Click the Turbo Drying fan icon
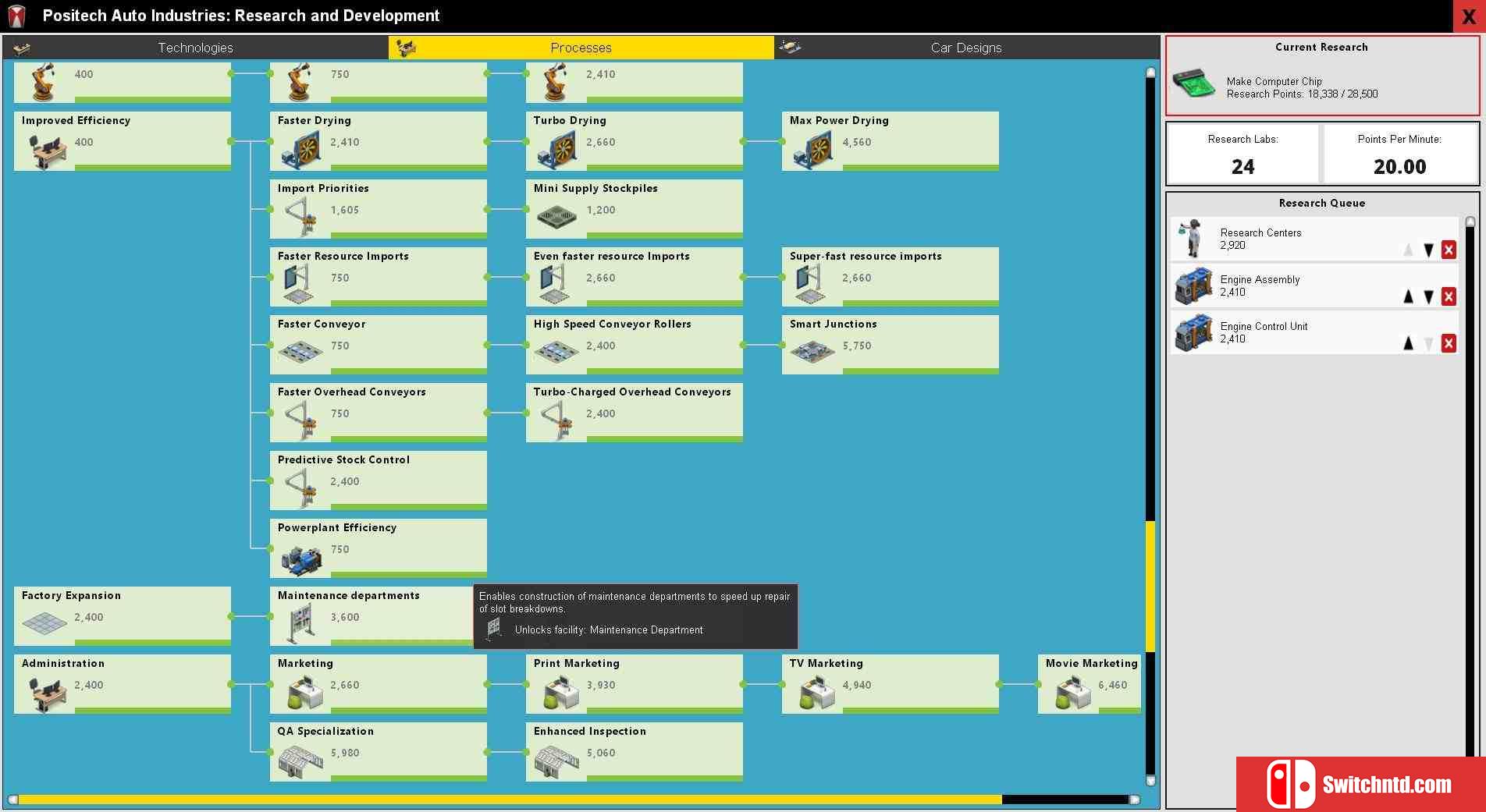 (557, 150)
